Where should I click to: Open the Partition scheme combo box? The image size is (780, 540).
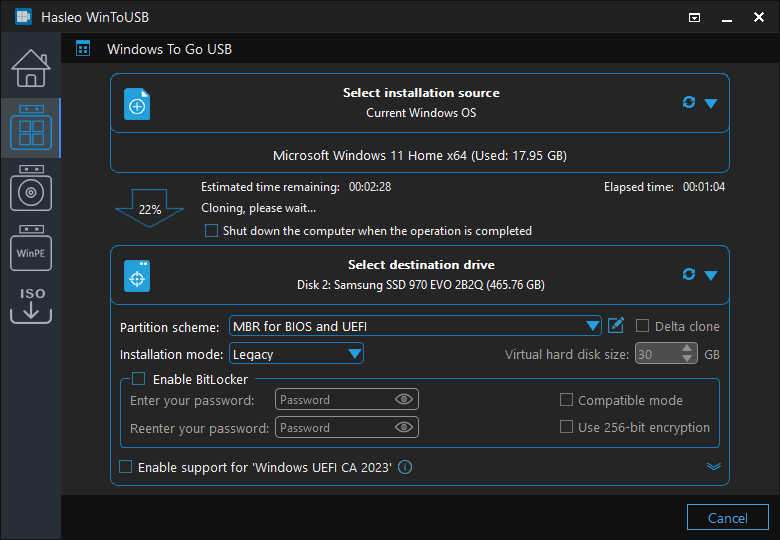point(415,326)
